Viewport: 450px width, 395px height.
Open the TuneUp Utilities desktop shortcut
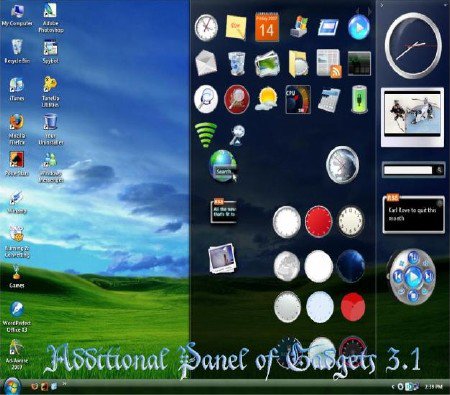pos(50,92)
